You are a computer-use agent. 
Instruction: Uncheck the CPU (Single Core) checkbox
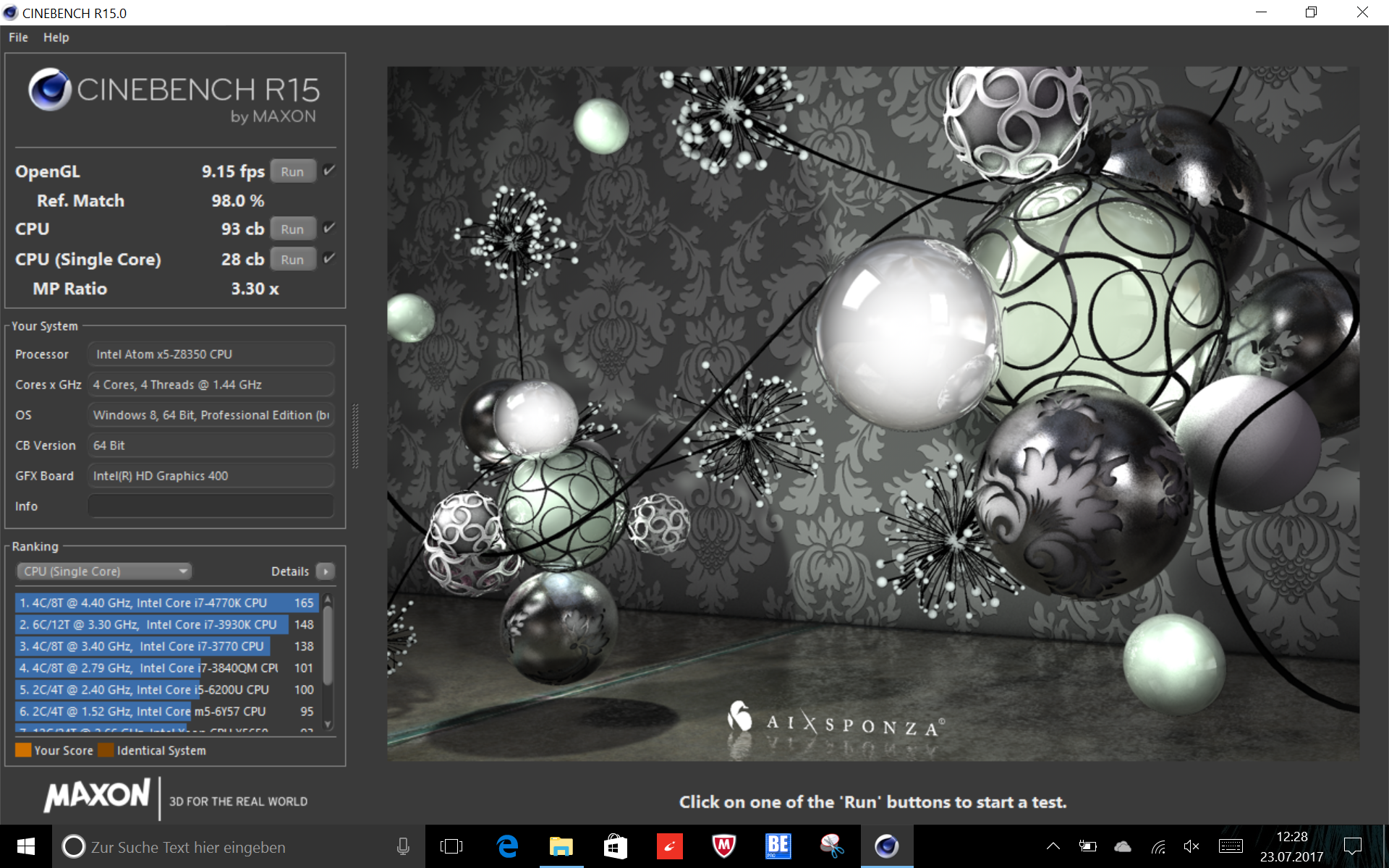(329, 259)
